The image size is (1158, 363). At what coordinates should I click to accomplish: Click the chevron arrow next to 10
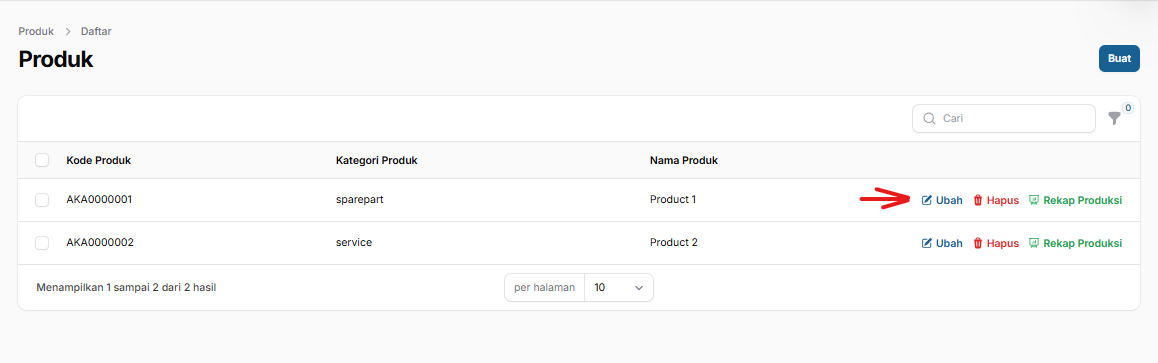pos(639,288)
